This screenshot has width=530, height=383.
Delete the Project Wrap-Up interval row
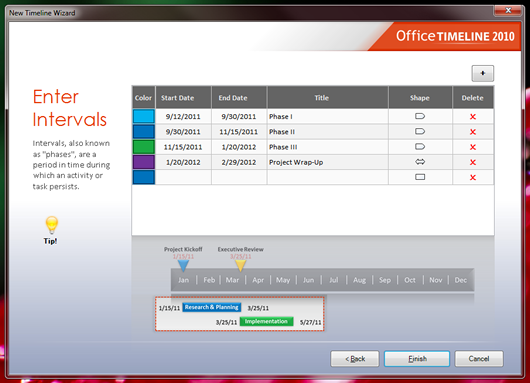click(x=473, y=162)
